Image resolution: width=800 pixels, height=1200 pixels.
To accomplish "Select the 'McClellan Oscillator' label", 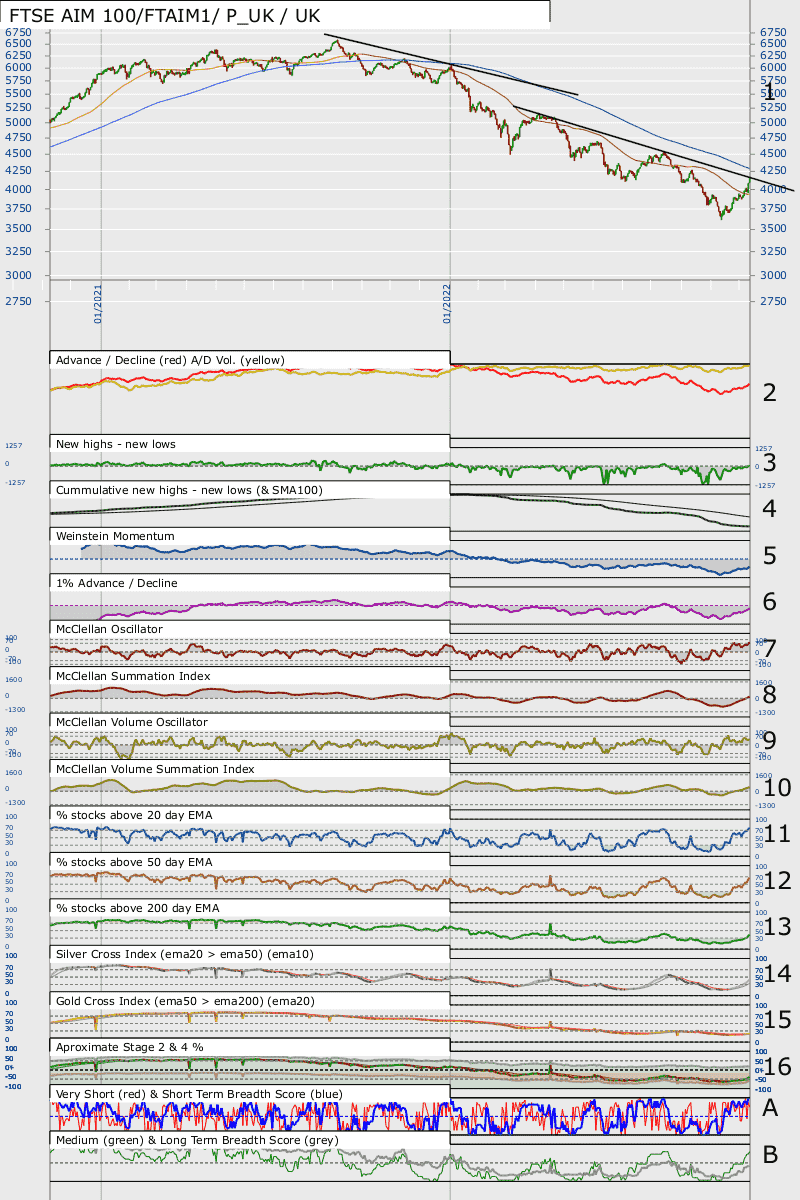I will click(109, 629).
